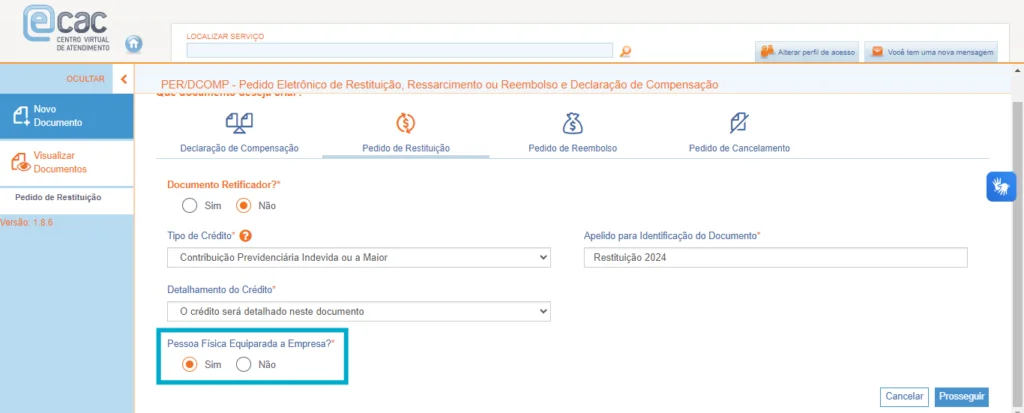The image size is (1024, 413).
Task: Open the Libras accessibility hand widget
Action: click(1001, 186)
